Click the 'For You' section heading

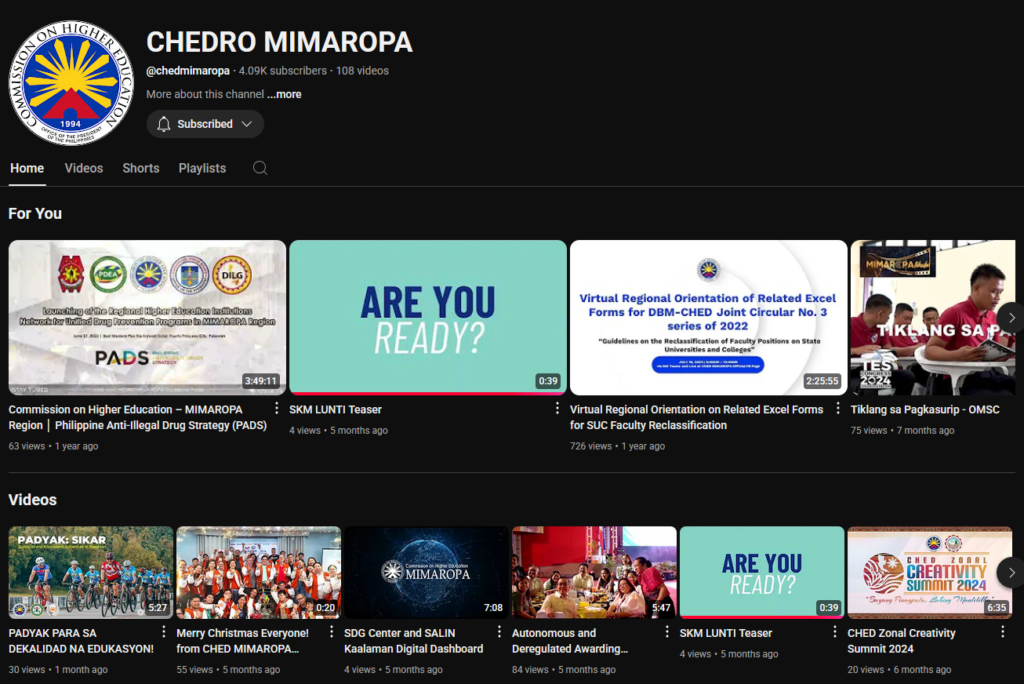tap(35, 214)
